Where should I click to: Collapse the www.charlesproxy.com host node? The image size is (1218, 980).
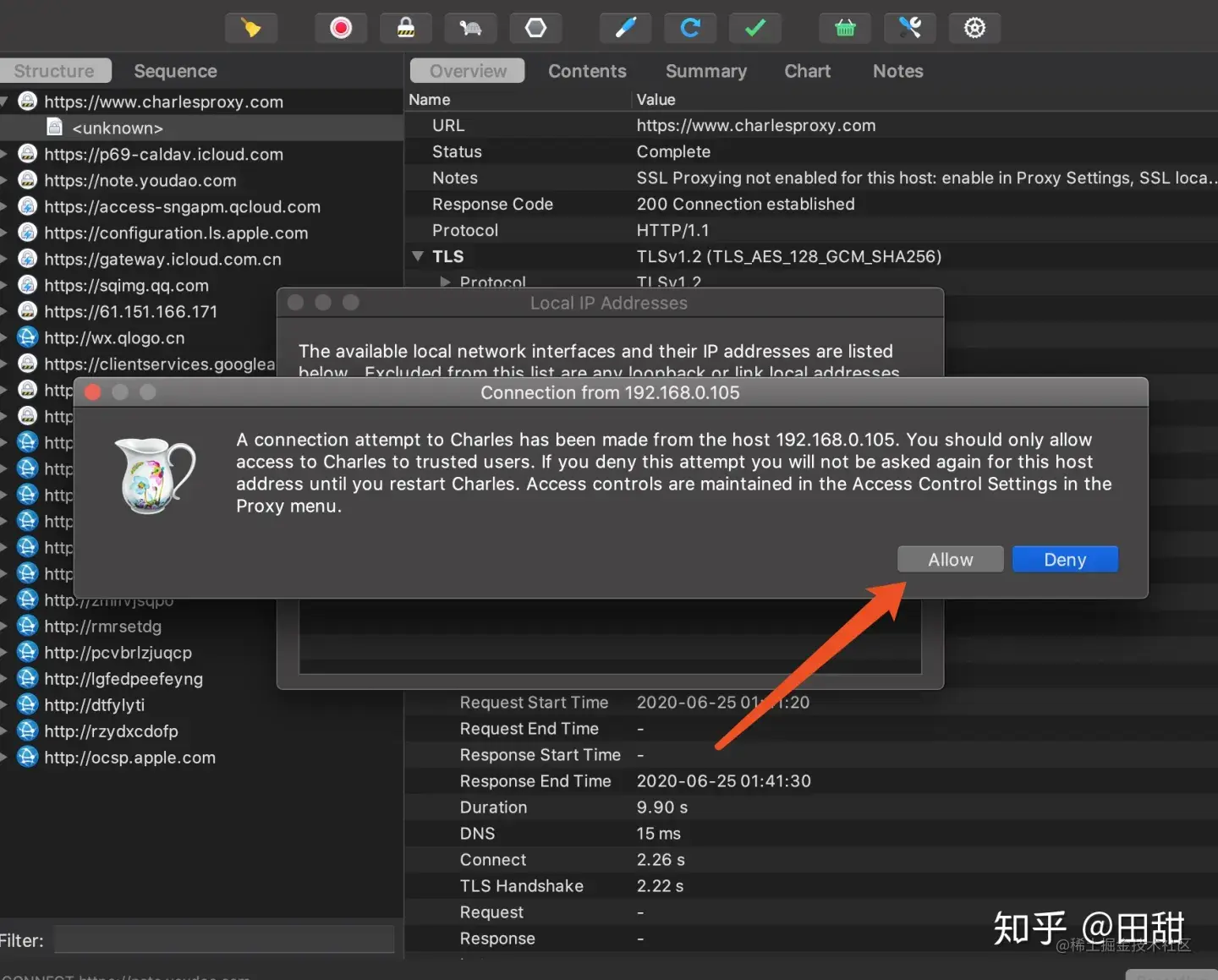pos(4,102)
